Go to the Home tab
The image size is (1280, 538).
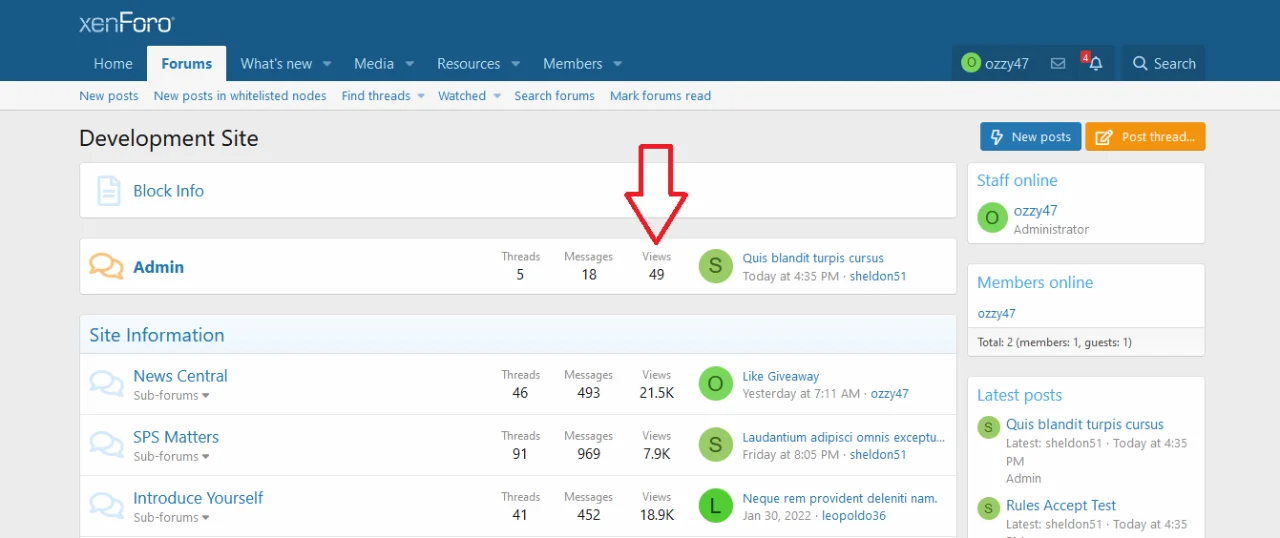(113, 64)
